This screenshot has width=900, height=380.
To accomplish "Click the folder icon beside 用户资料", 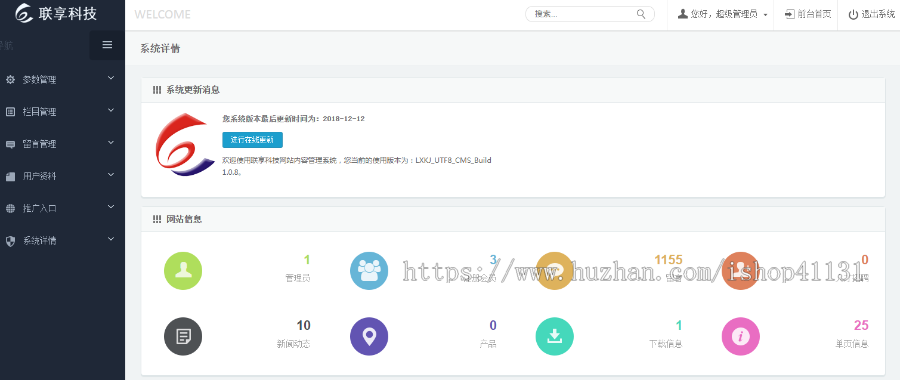I will point(10,176).
